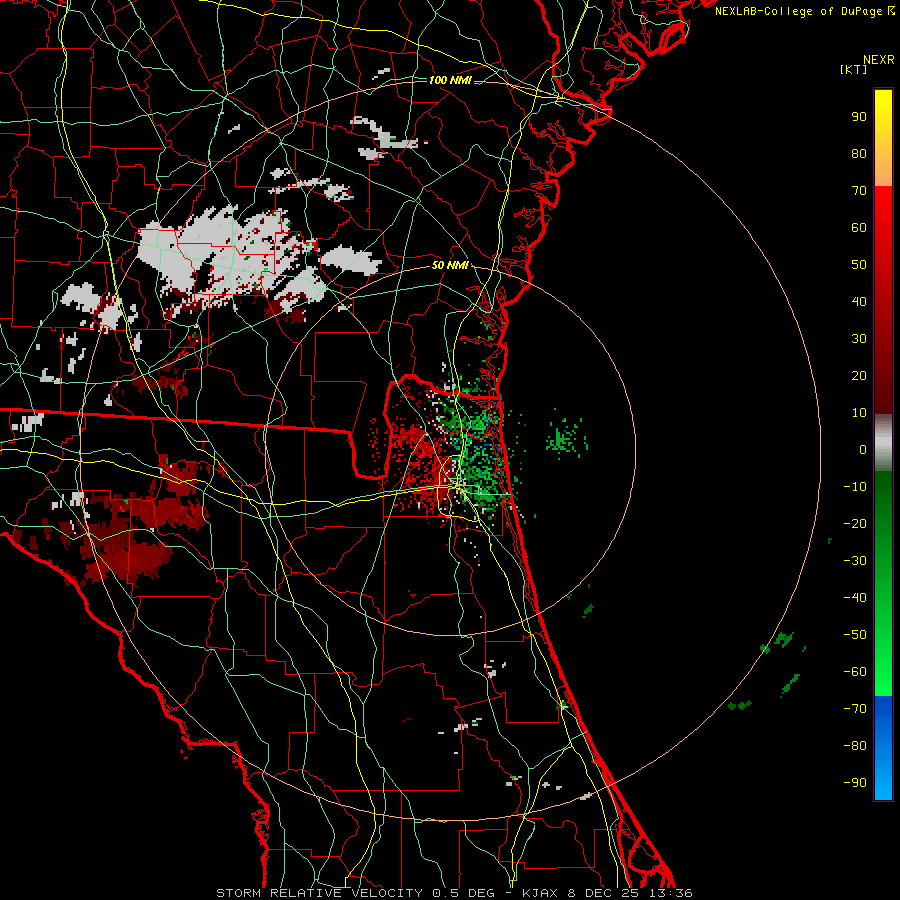Pick the blue band at color bar bottom
The image size is (900, 900).
point(883,748)
